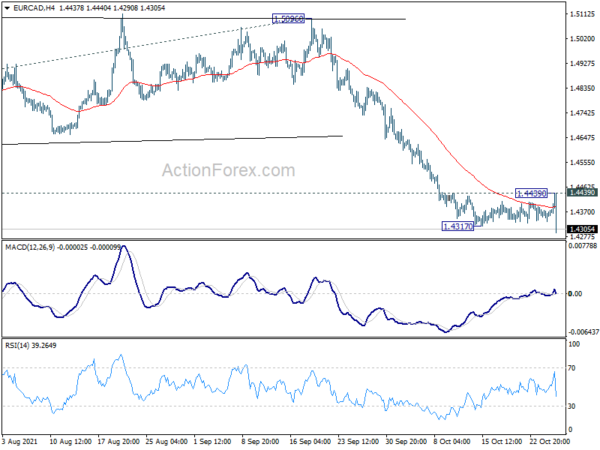Image resolution: width=600 pixels, height=450 pixels.
Task: Click the RSI scale value 100
Action: pos(574,344)
